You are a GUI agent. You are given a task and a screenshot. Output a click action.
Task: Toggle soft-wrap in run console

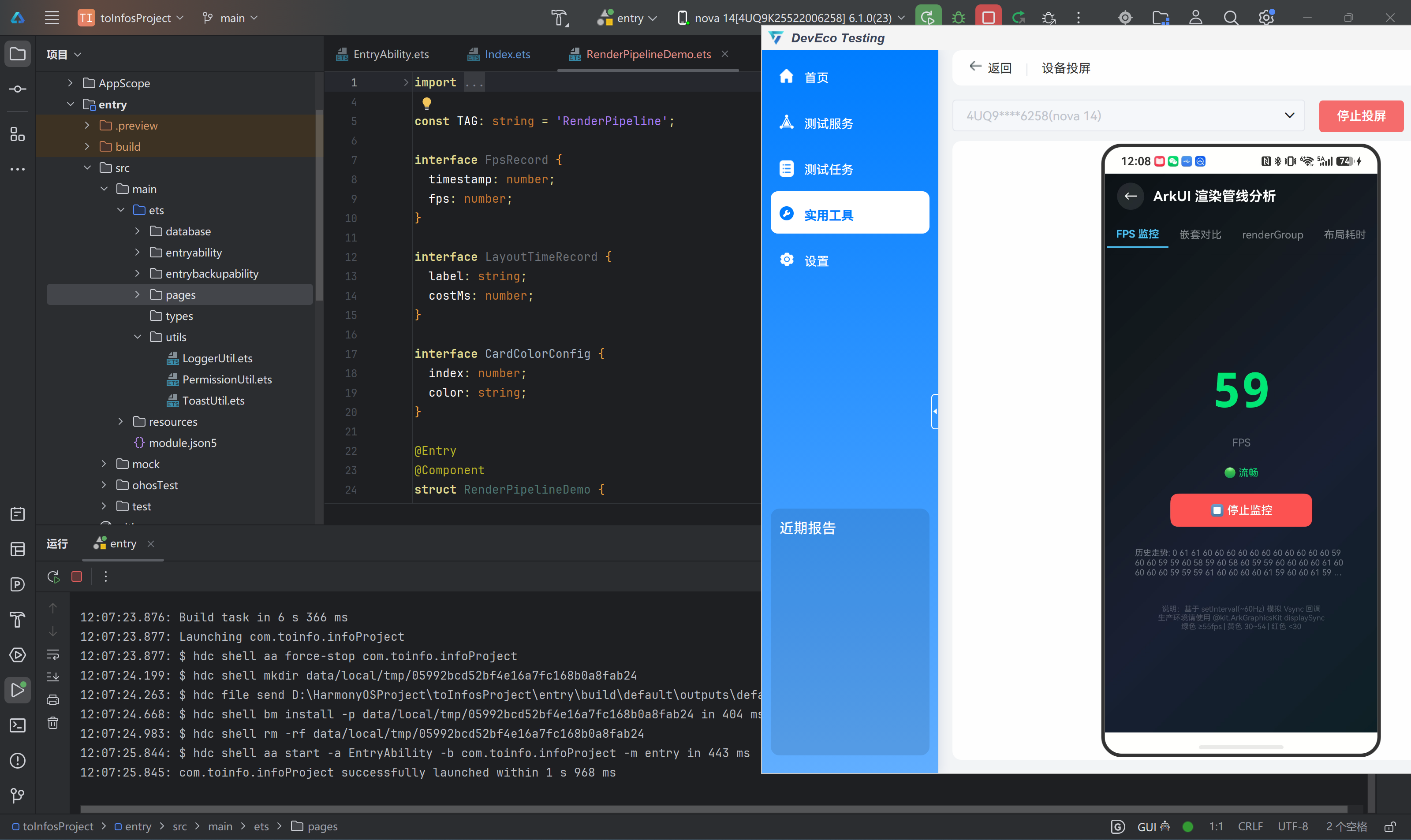point(52,654)
